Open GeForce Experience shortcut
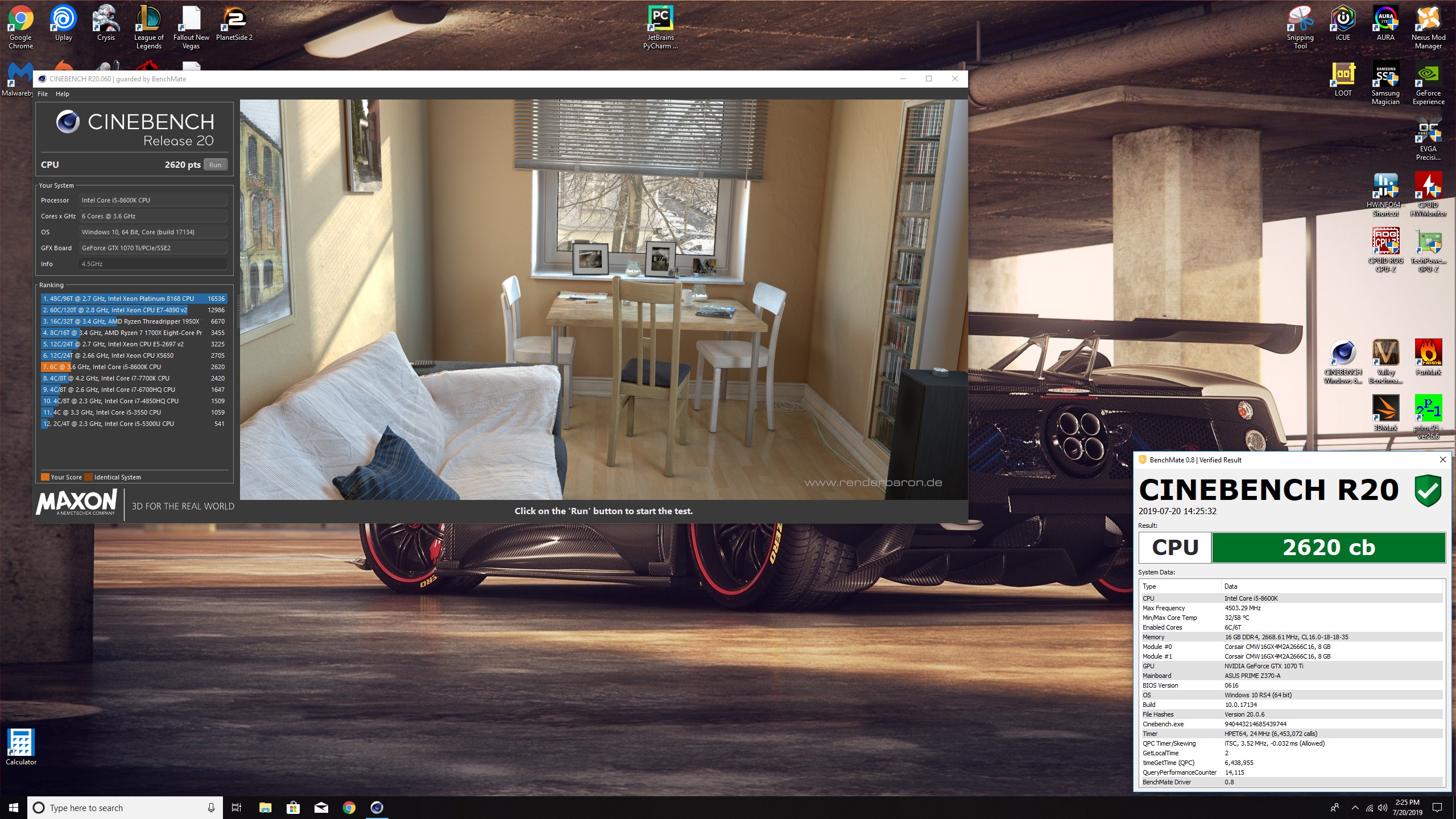Viewport: 1456px width, 819px height. click(1428, 83)
